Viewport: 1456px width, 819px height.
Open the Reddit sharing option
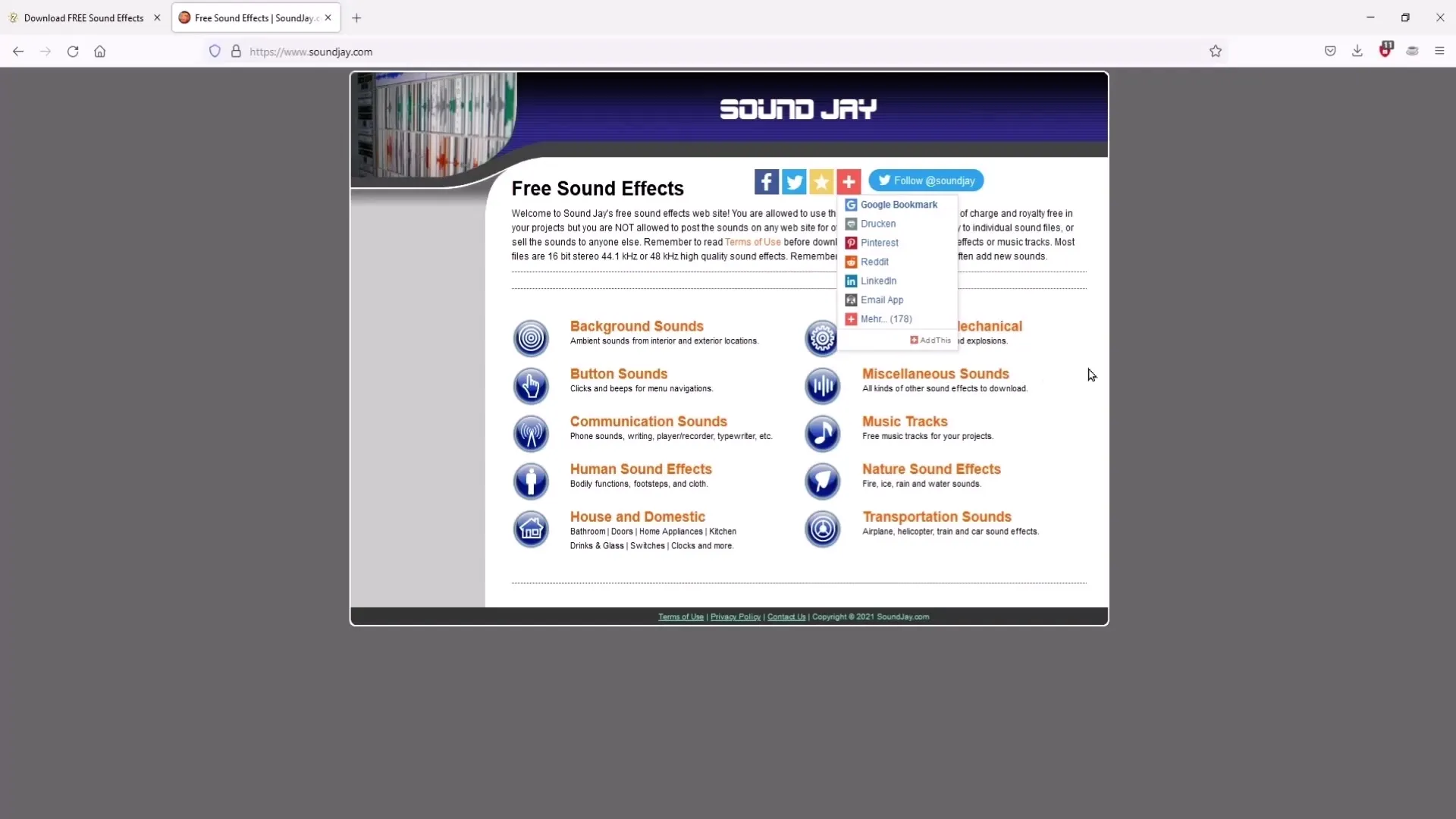coord(875,261)
